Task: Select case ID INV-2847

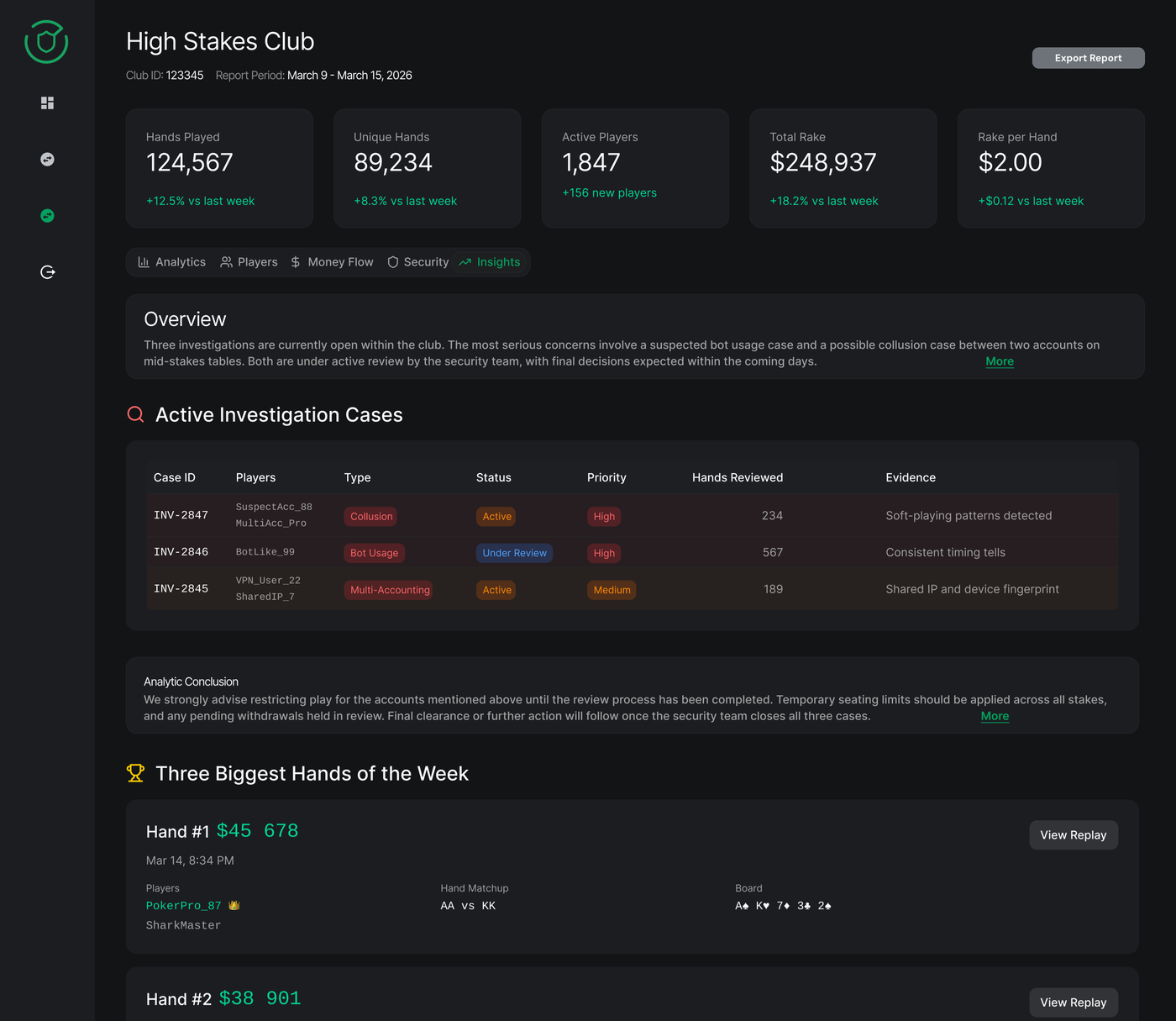Action: 181,515
